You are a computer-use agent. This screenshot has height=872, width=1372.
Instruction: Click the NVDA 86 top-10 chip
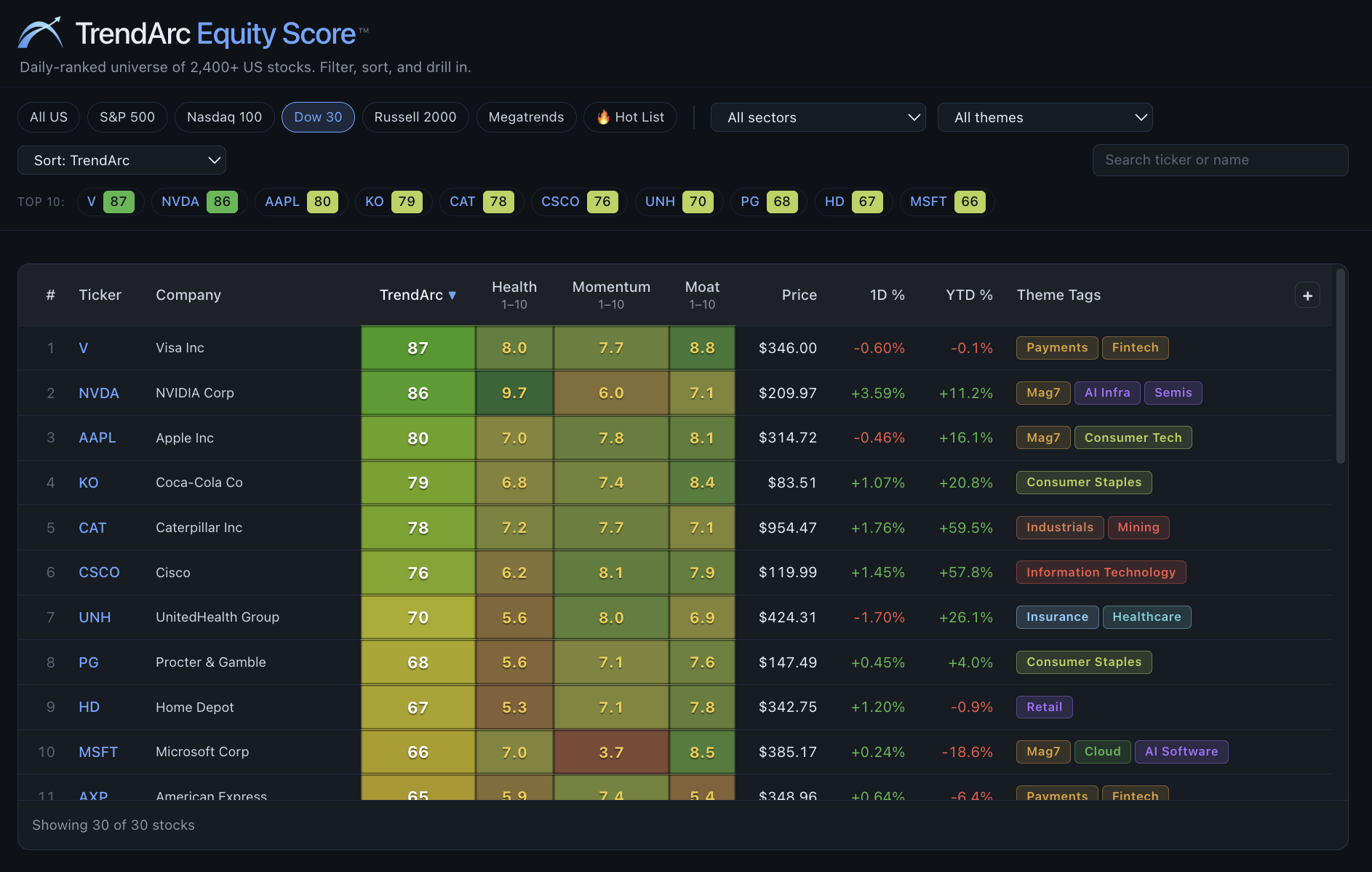click(199, 202)
